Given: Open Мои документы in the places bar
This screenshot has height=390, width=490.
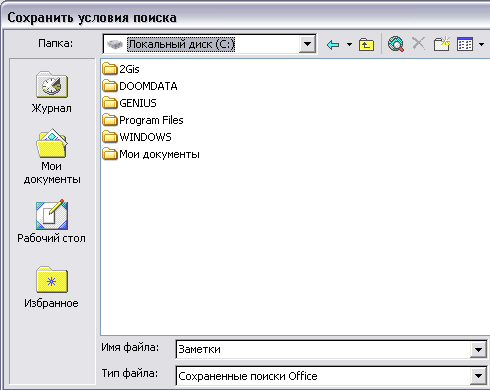Looking at the screenshot, I should point(52,157).
